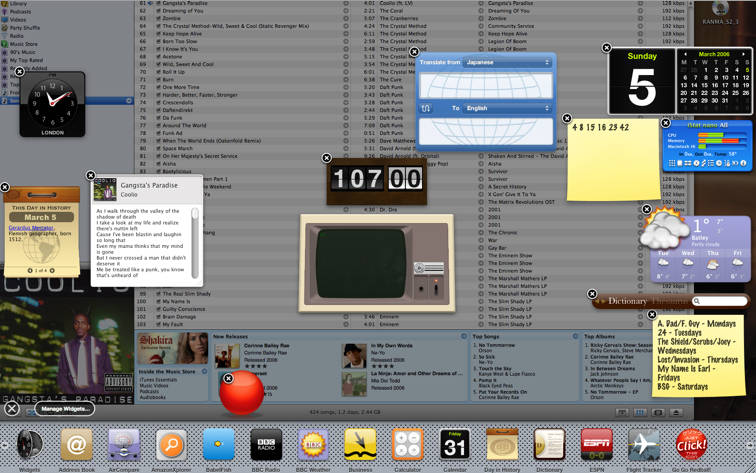The height and width of the screenshot is (473, 756).
Task: Click the BabelFish widget icon
Action: [x=218, y=445]
